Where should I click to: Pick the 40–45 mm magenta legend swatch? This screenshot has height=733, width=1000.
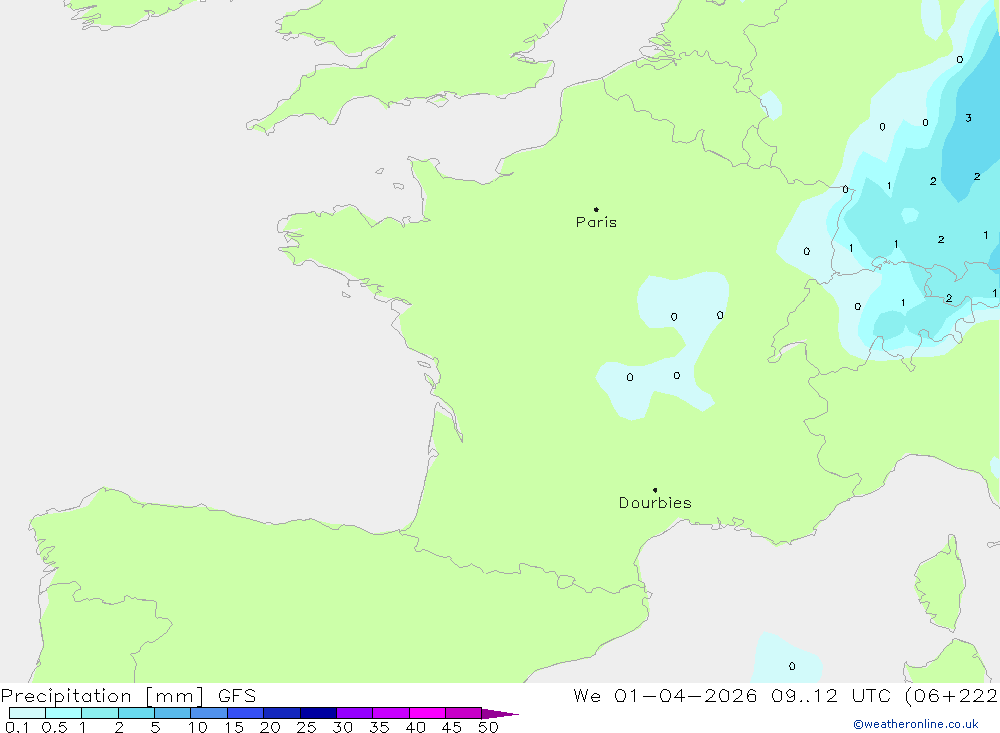(x=427, y=713)
